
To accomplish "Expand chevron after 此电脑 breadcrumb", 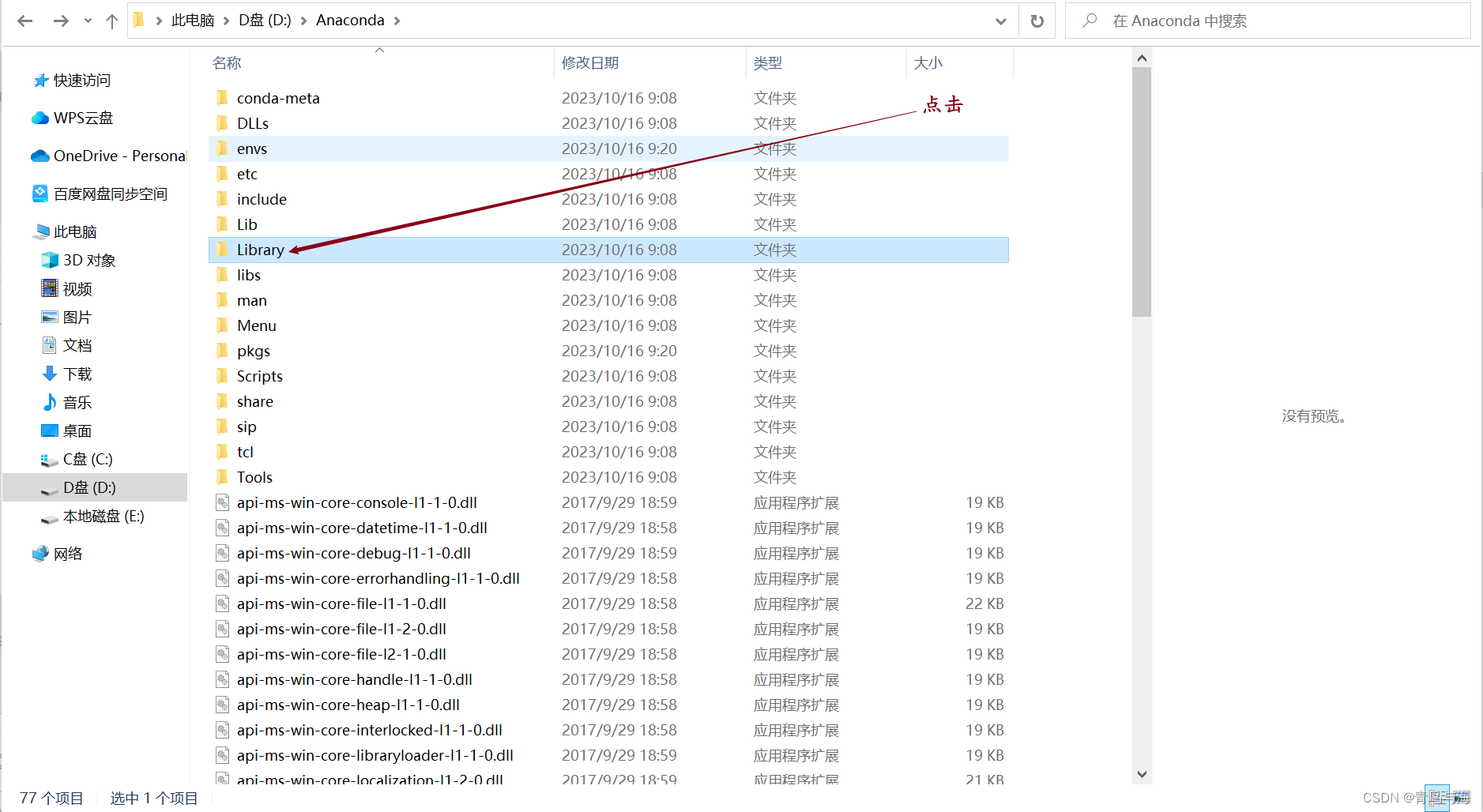I will click(x=226, y=21).
